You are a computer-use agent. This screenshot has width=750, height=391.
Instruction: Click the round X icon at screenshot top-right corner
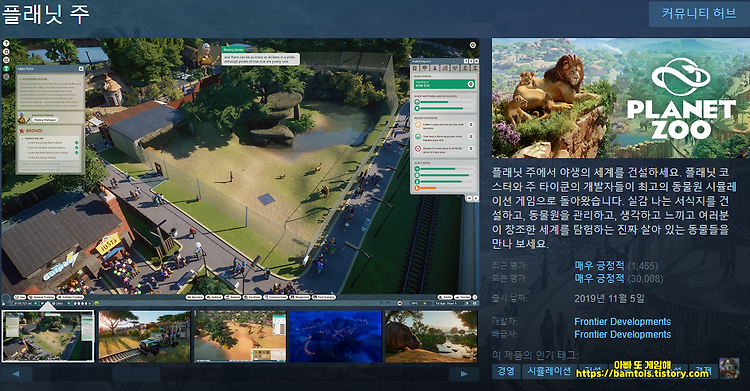[473, 45]
